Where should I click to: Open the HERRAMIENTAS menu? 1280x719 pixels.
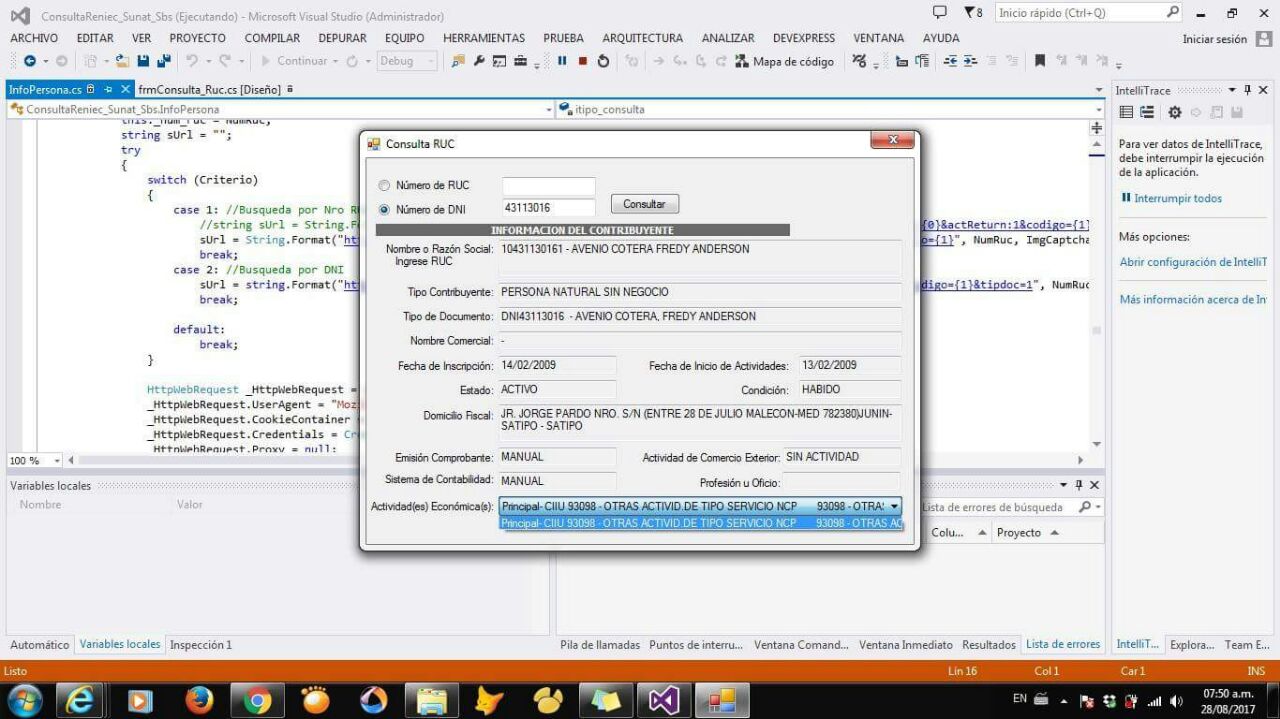[484, 38]
